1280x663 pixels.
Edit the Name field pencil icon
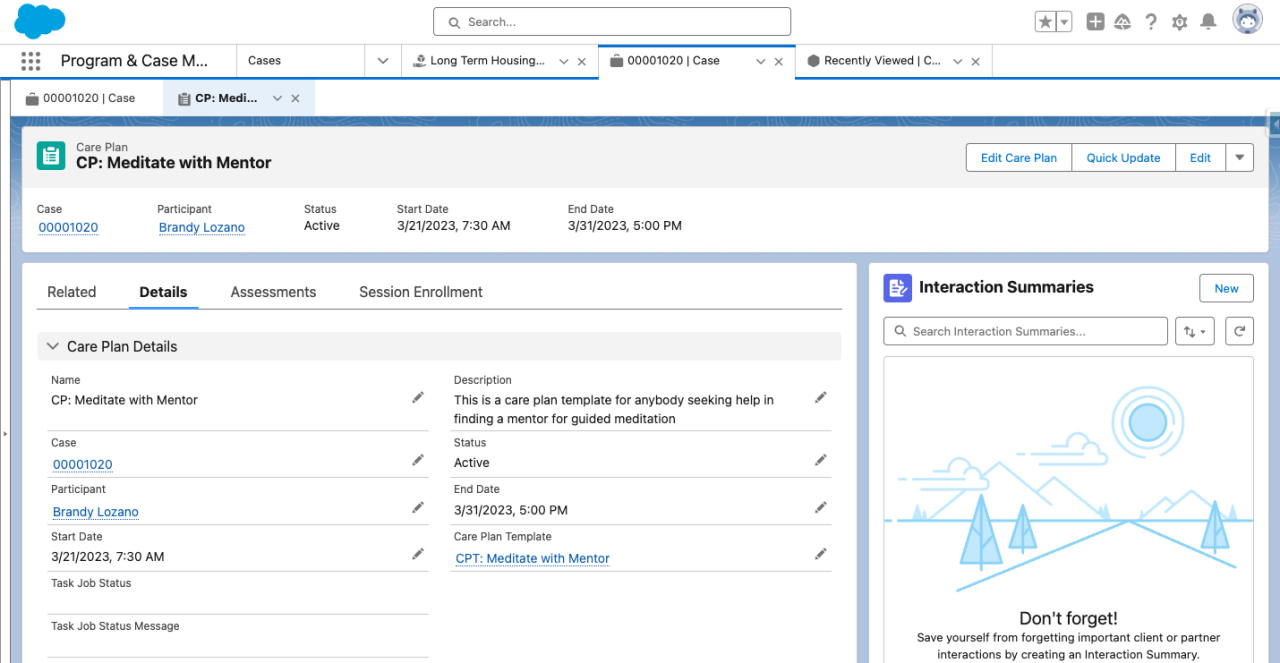point(418,398)
